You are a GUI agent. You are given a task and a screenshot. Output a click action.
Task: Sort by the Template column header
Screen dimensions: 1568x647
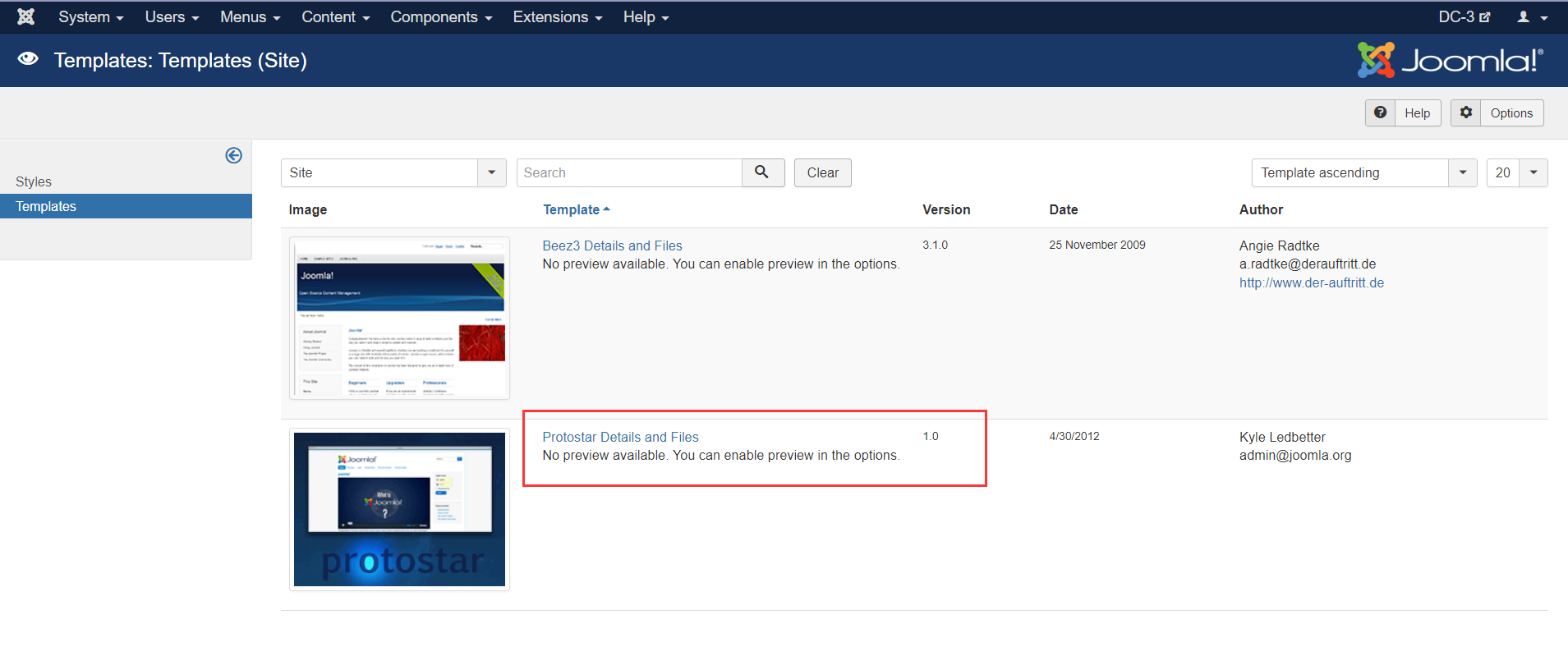576,209
